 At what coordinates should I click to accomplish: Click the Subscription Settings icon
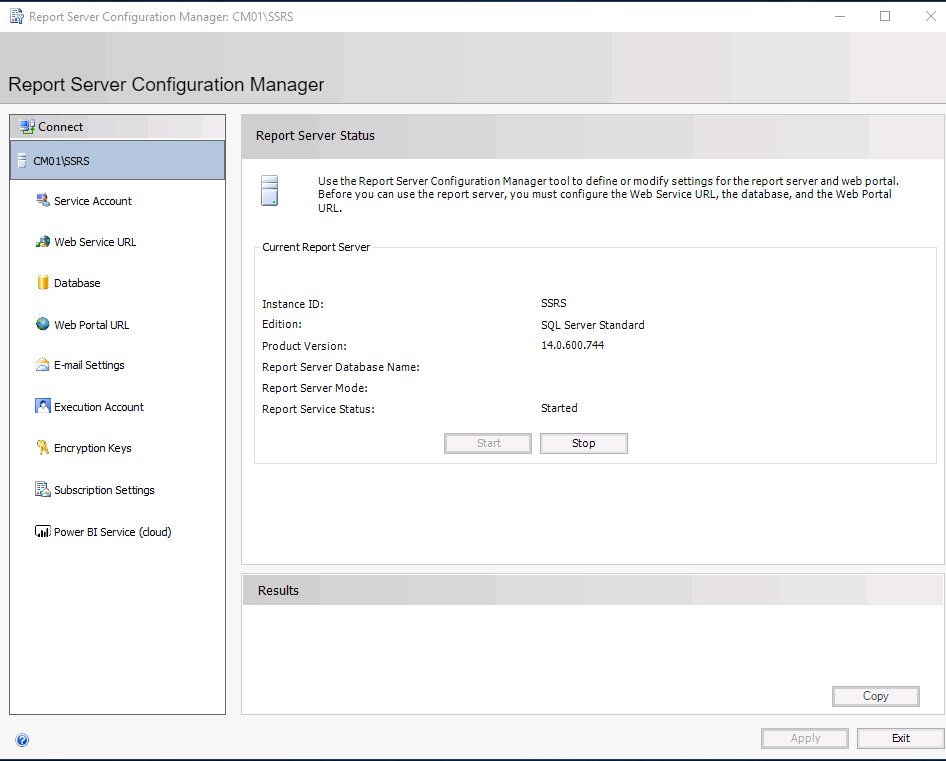click(x=43, y=489)
